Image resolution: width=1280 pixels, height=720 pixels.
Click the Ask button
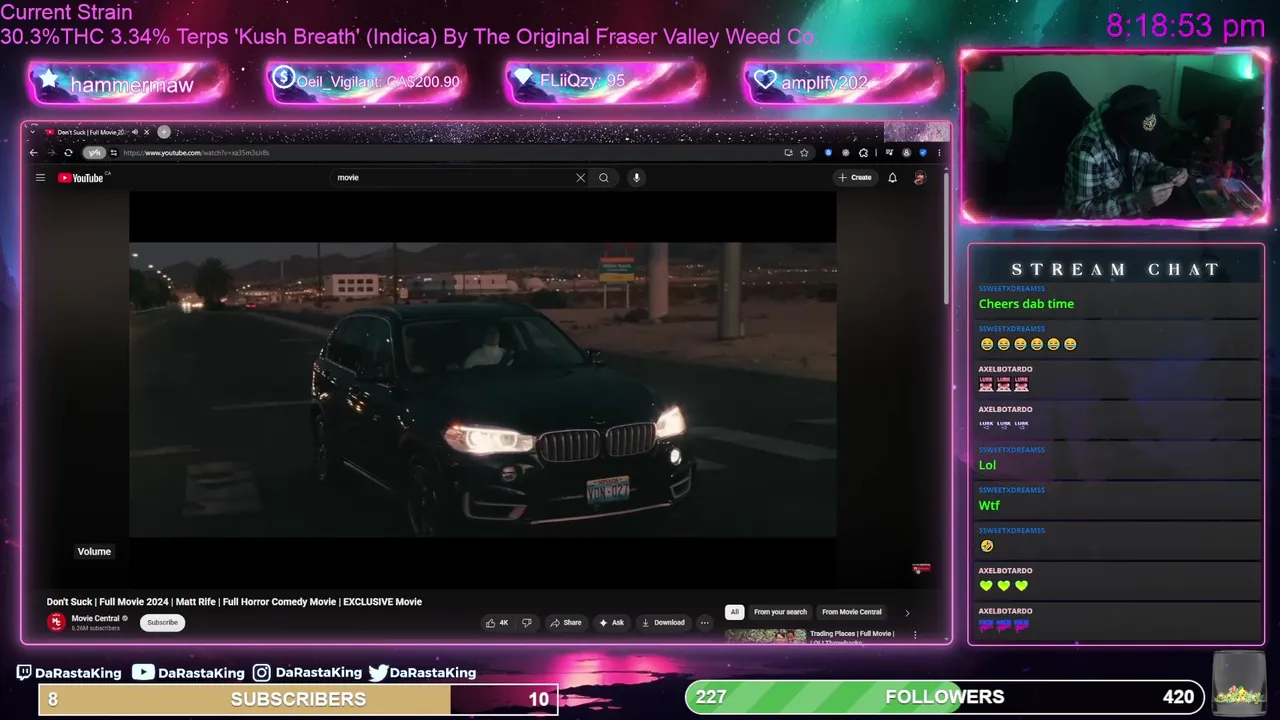(x=611, y=623)
